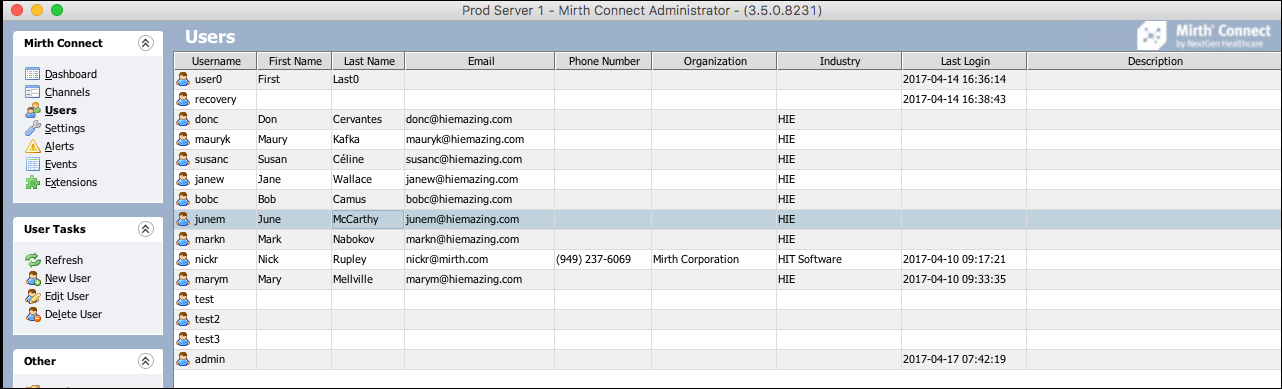The height and width of the screenshot is (389, 1282).
Task: Select the HIT Software industry cell
Action: click(x=839, y=259)
